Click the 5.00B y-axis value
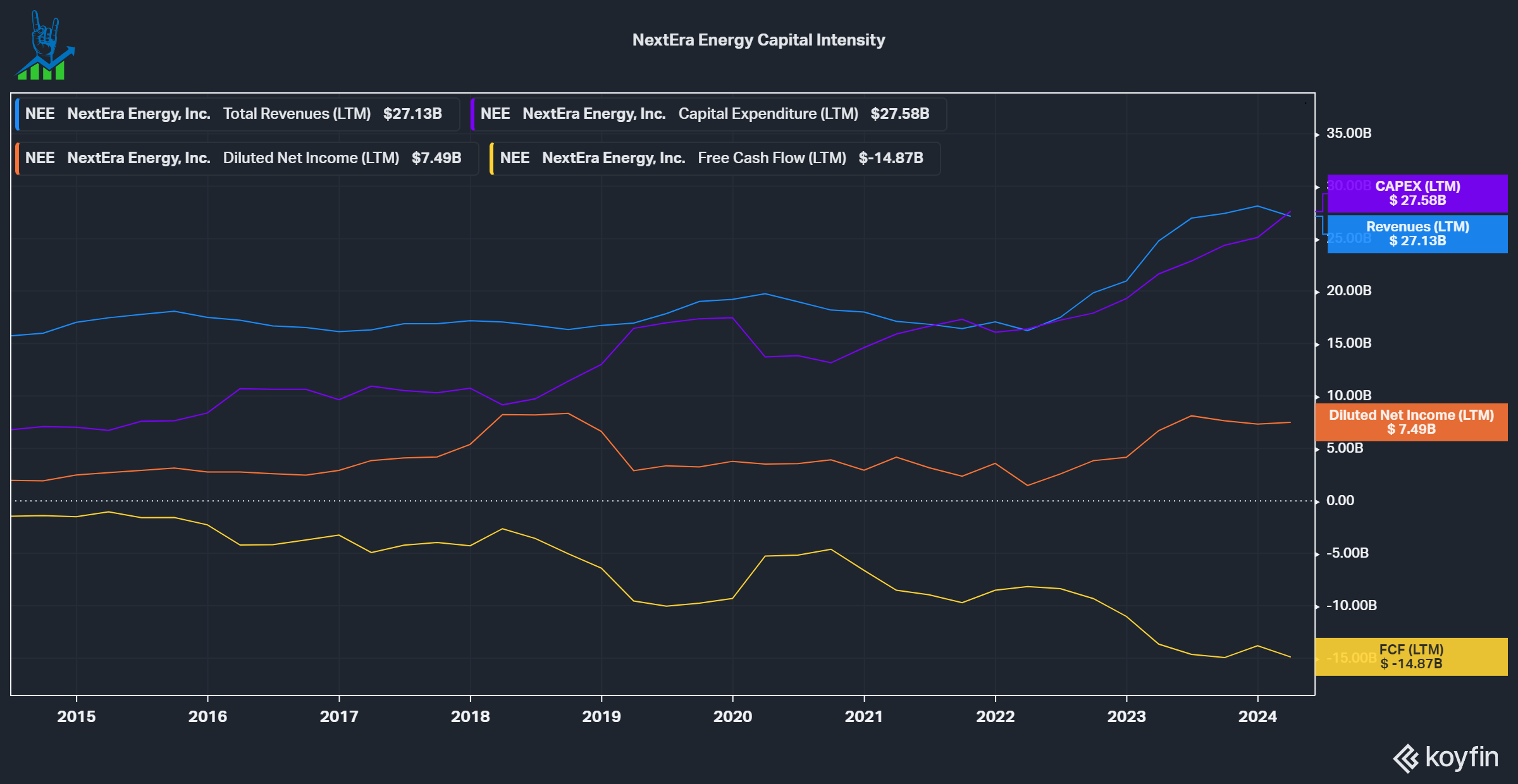 1345,448
